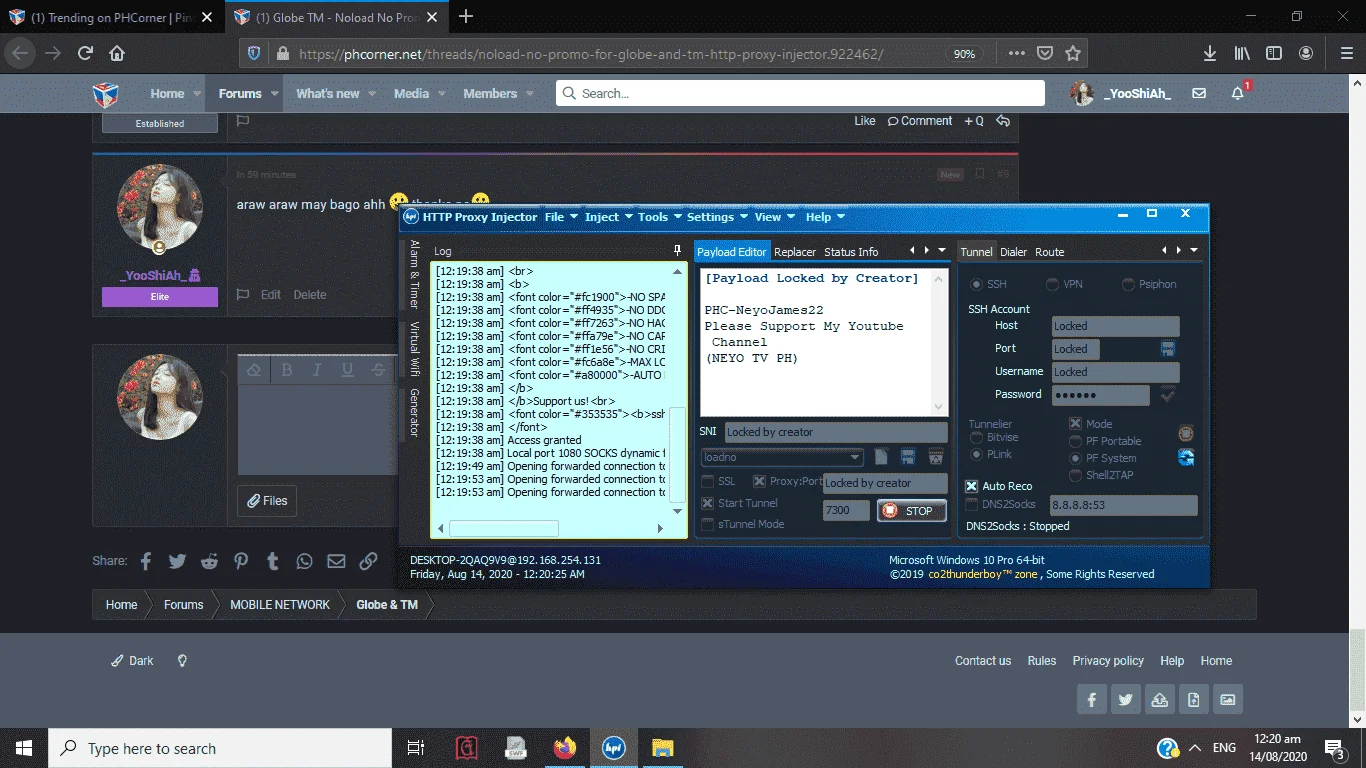Image resolution: width=1366 pixels, height=768 pixels.
Task: Share the thread via WhatsApp
Action: click(x=304, y=561)
